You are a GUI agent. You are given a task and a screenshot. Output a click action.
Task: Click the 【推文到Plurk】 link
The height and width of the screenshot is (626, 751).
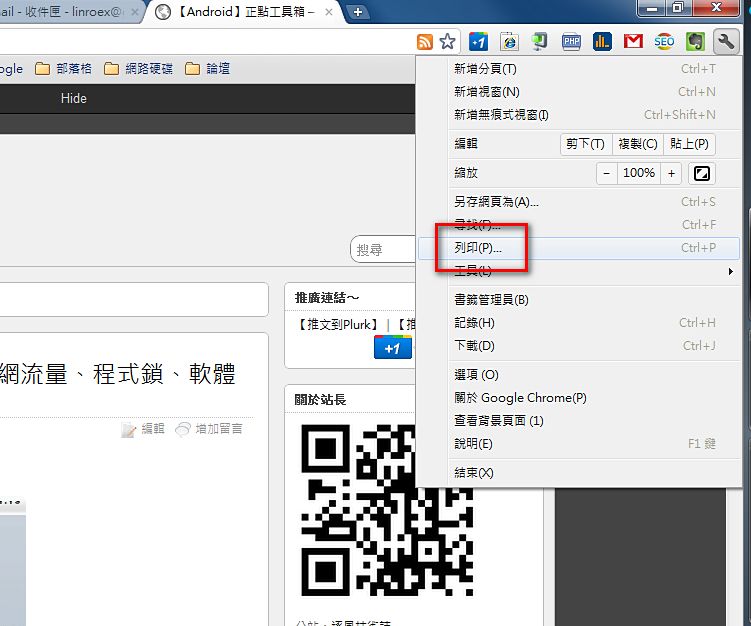[338, 325]
